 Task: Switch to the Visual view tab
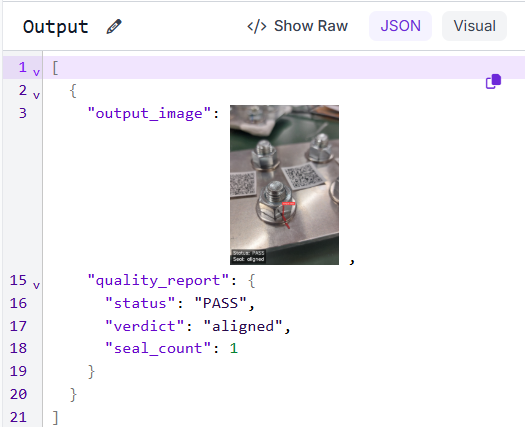coord(474,26)
